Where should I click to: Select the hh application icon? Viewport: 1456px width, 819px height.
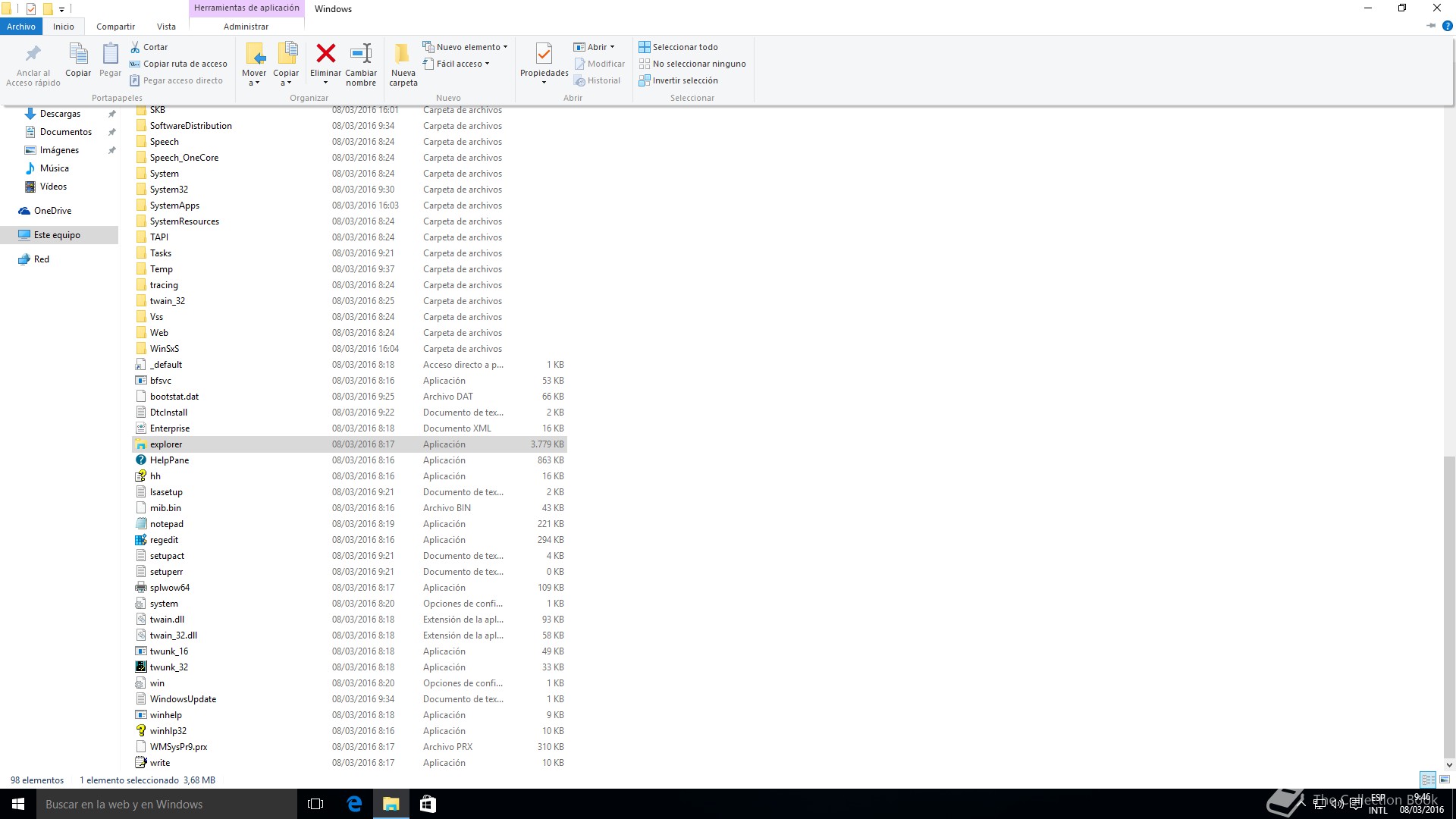141,476
